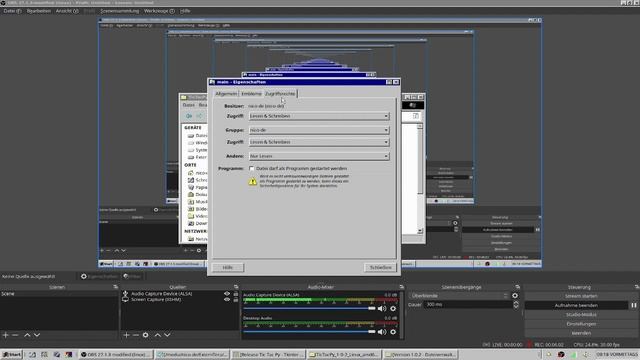
Task: Open the Start button on taskbar
Action: 11,354
